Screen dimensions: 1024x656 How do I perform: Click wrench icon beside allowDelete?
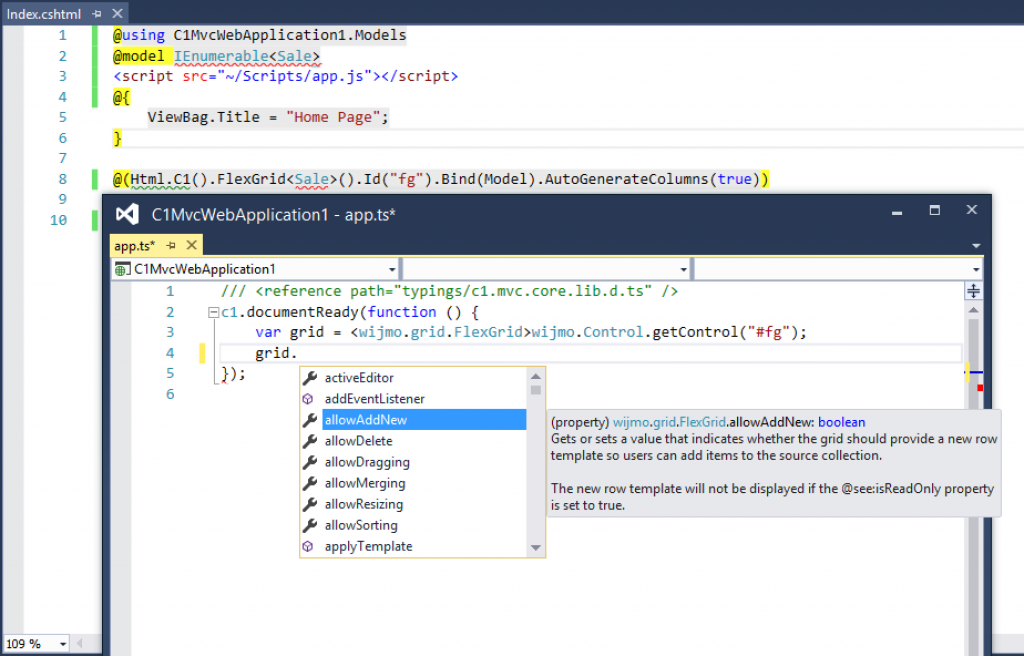[x=310, y=441]
